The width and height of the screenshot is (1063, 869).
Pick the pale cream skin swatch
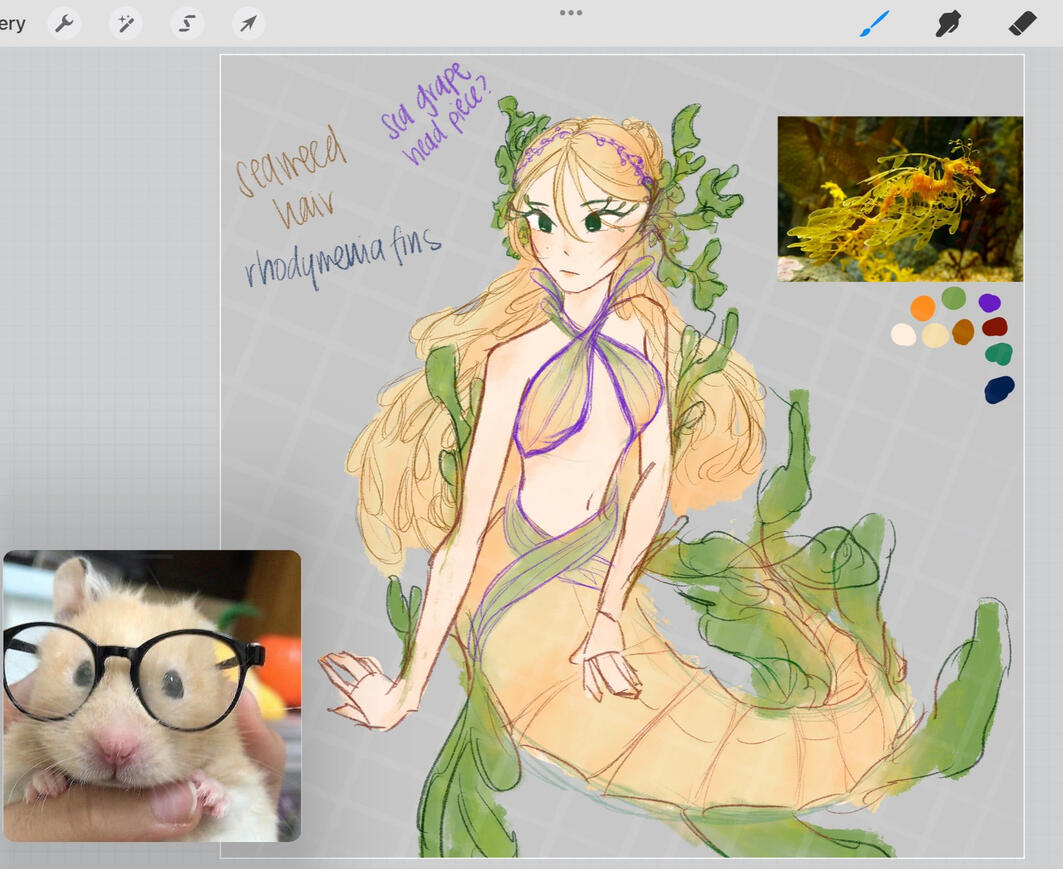(903, 334)
